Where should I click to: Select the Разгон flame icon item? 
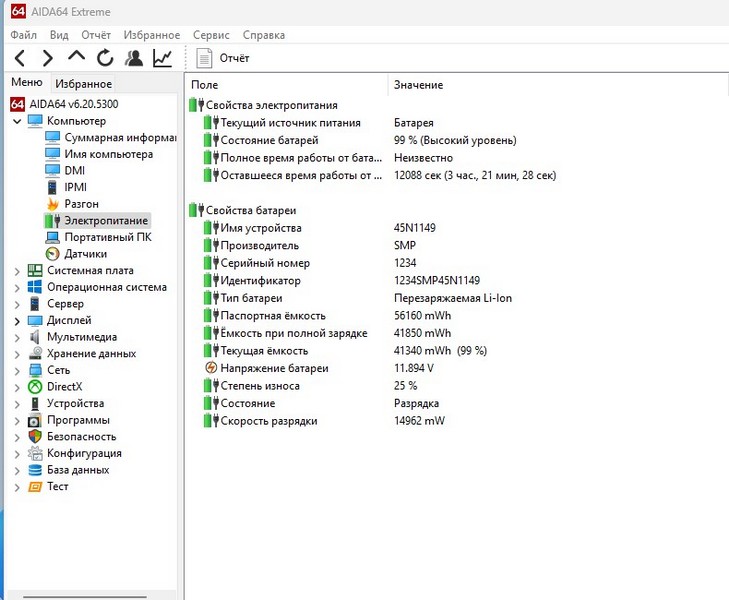click(81, 204)
